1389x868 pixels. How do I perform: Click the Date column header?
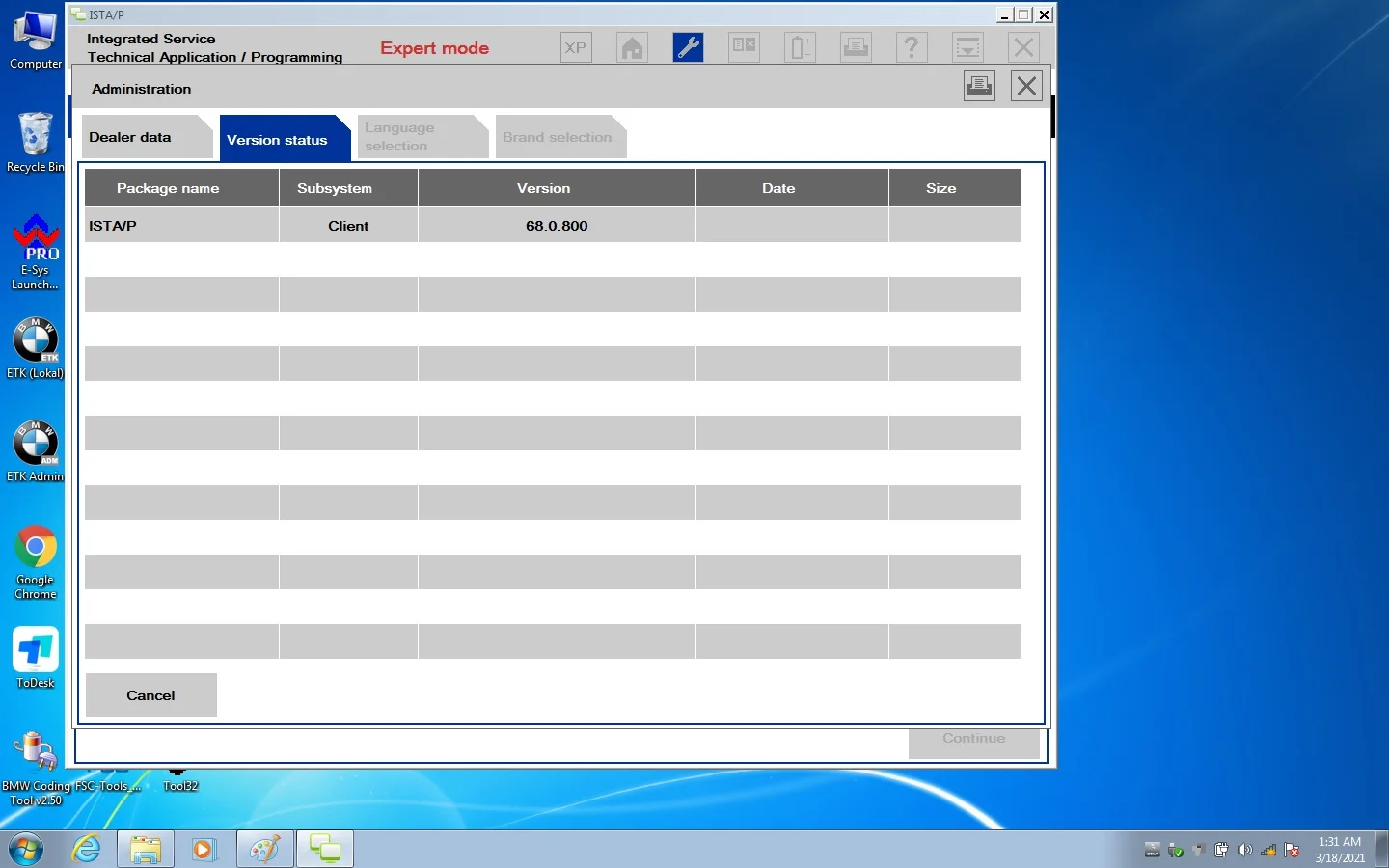coord(792,188)
